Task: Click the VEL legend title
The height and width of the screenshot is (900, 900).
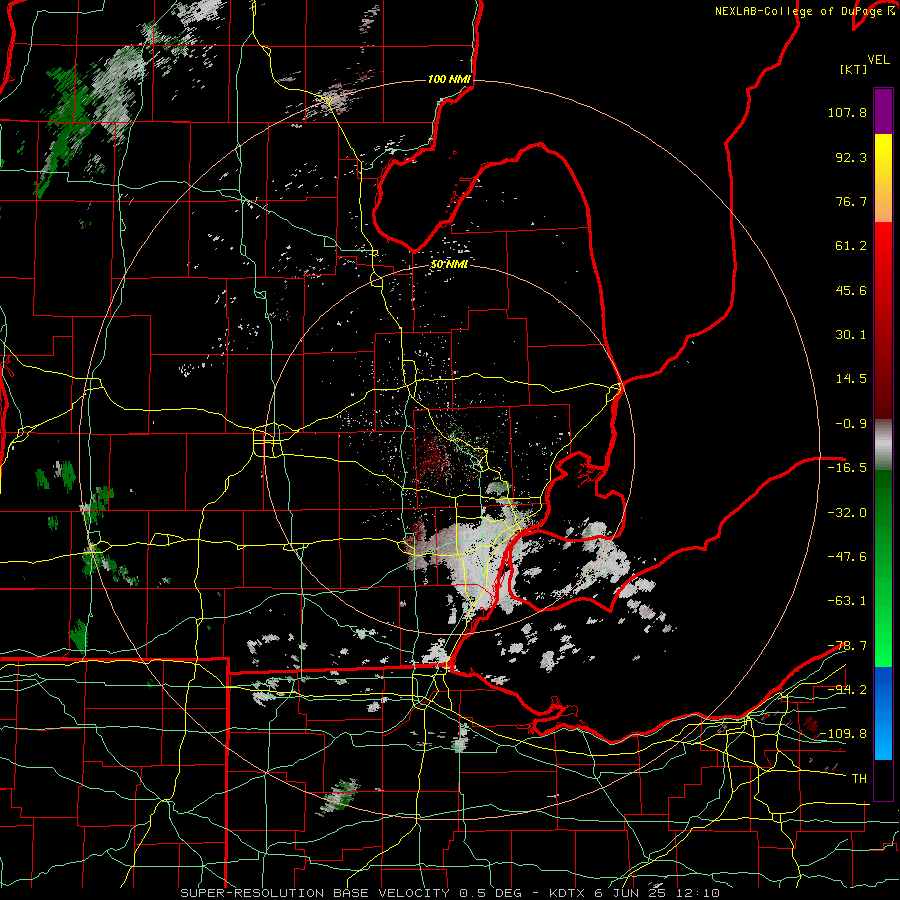Action: click(879, 60)
